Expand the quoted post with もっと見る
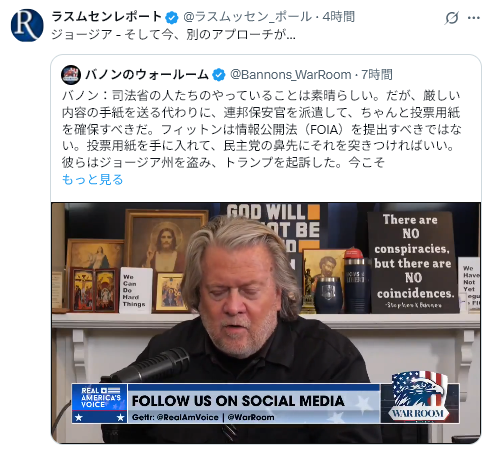This screenshot has width=492, height=451. pos(93,180)
